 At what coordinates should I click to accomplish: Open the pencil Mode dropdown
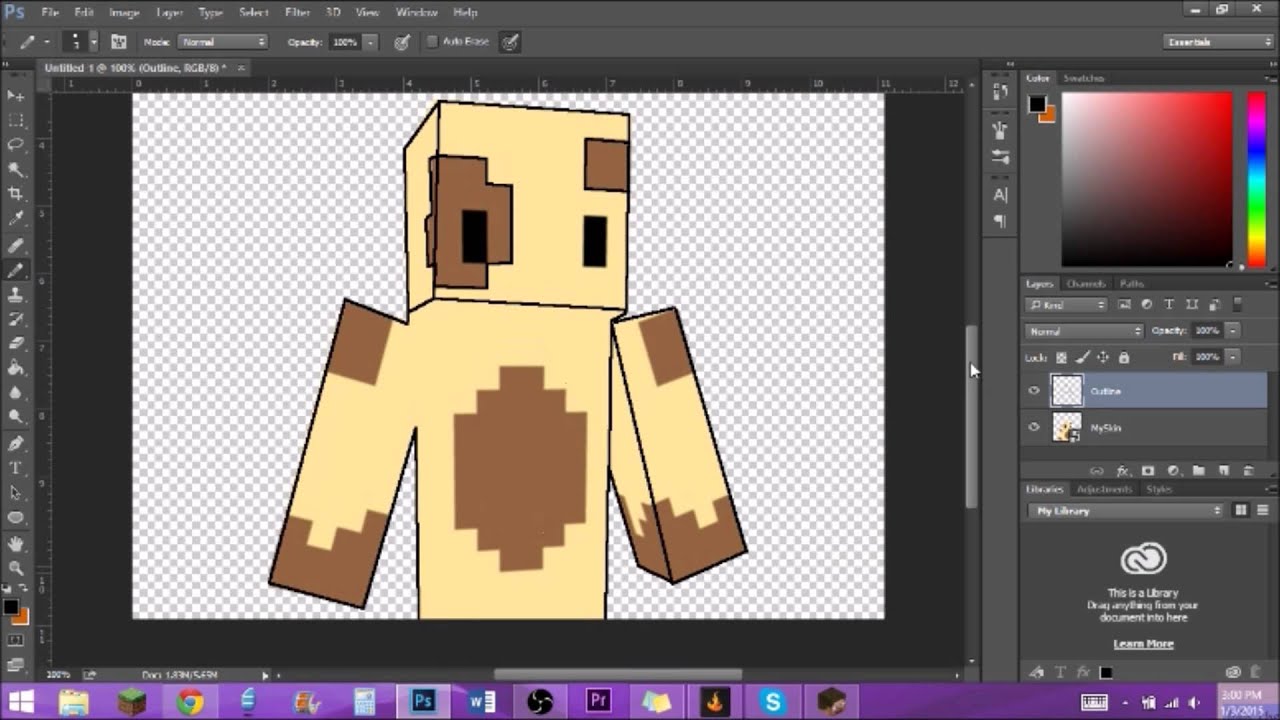tap(222, 42)
